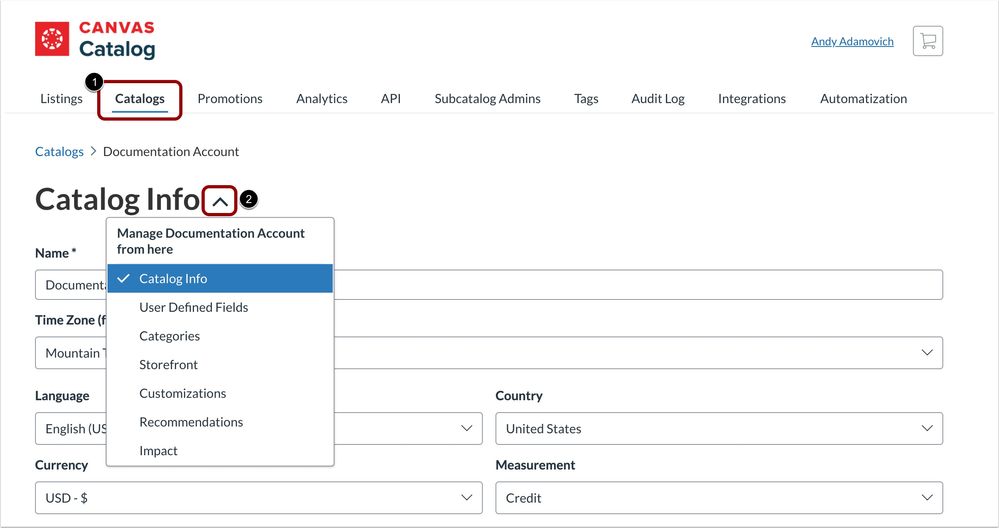Screen dimensions: 999x528
Task: Select the Catalogs tab
Action: [x=140, y=99]
